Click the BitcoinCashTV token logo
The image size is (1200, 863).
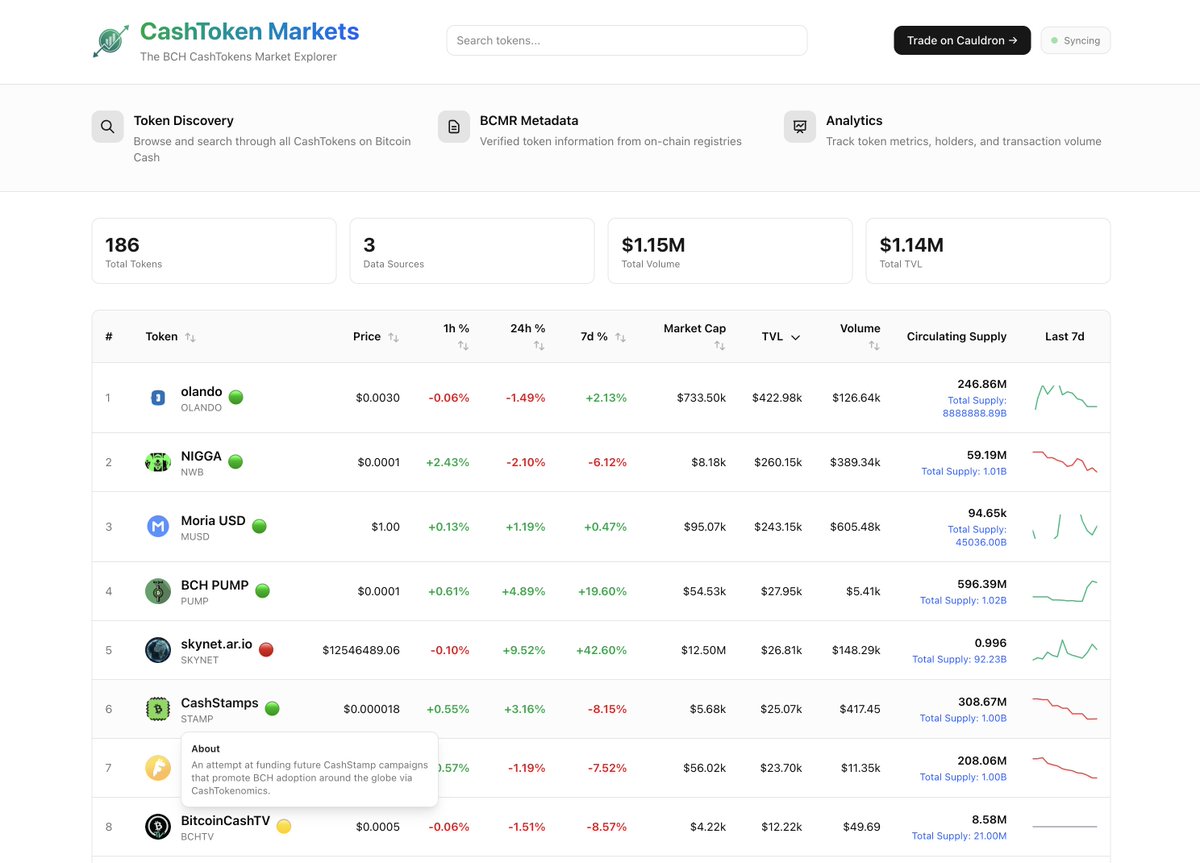point(157,827)
